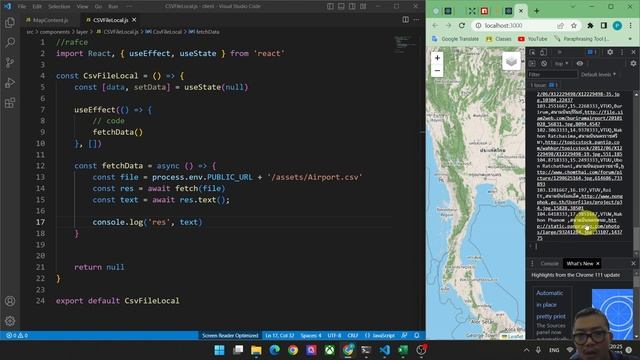Bookmark this page with the star icon
The height and width of the screenshot is (360, 640).
coord(574,25)
